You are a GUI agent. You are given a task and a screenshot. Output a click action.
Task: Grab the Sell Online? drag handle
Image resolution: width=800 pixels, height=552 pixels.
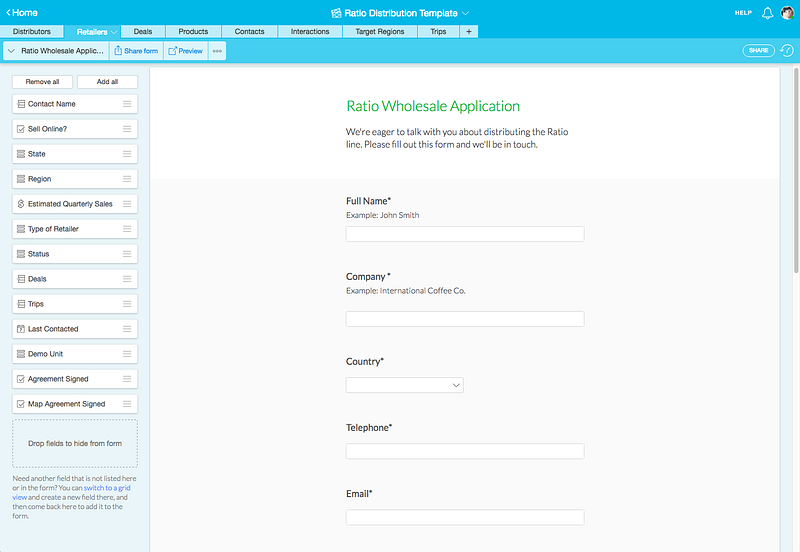(x=127, y=129)
